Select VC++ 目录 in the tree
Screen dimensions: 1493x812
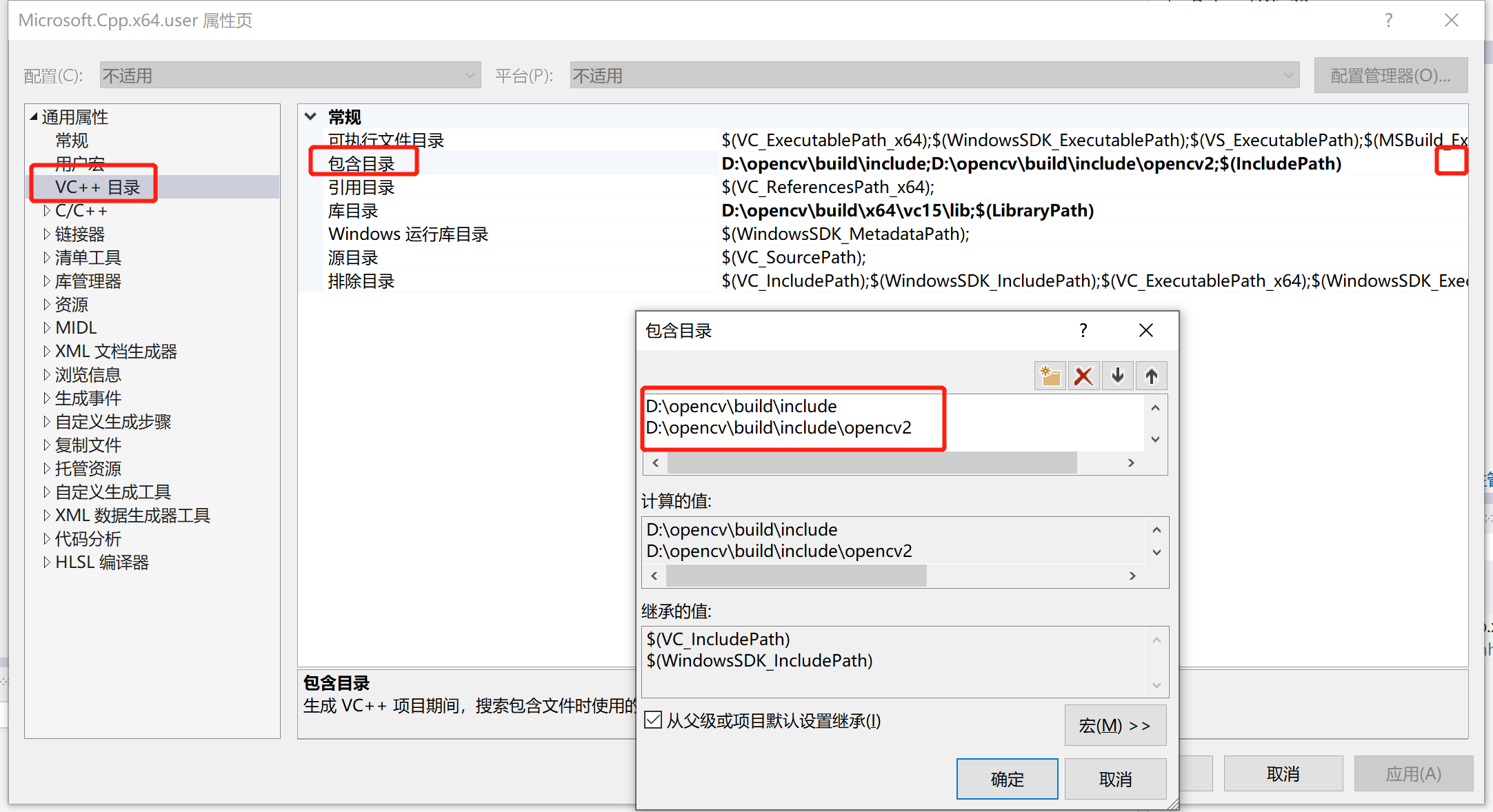(97, 187)
